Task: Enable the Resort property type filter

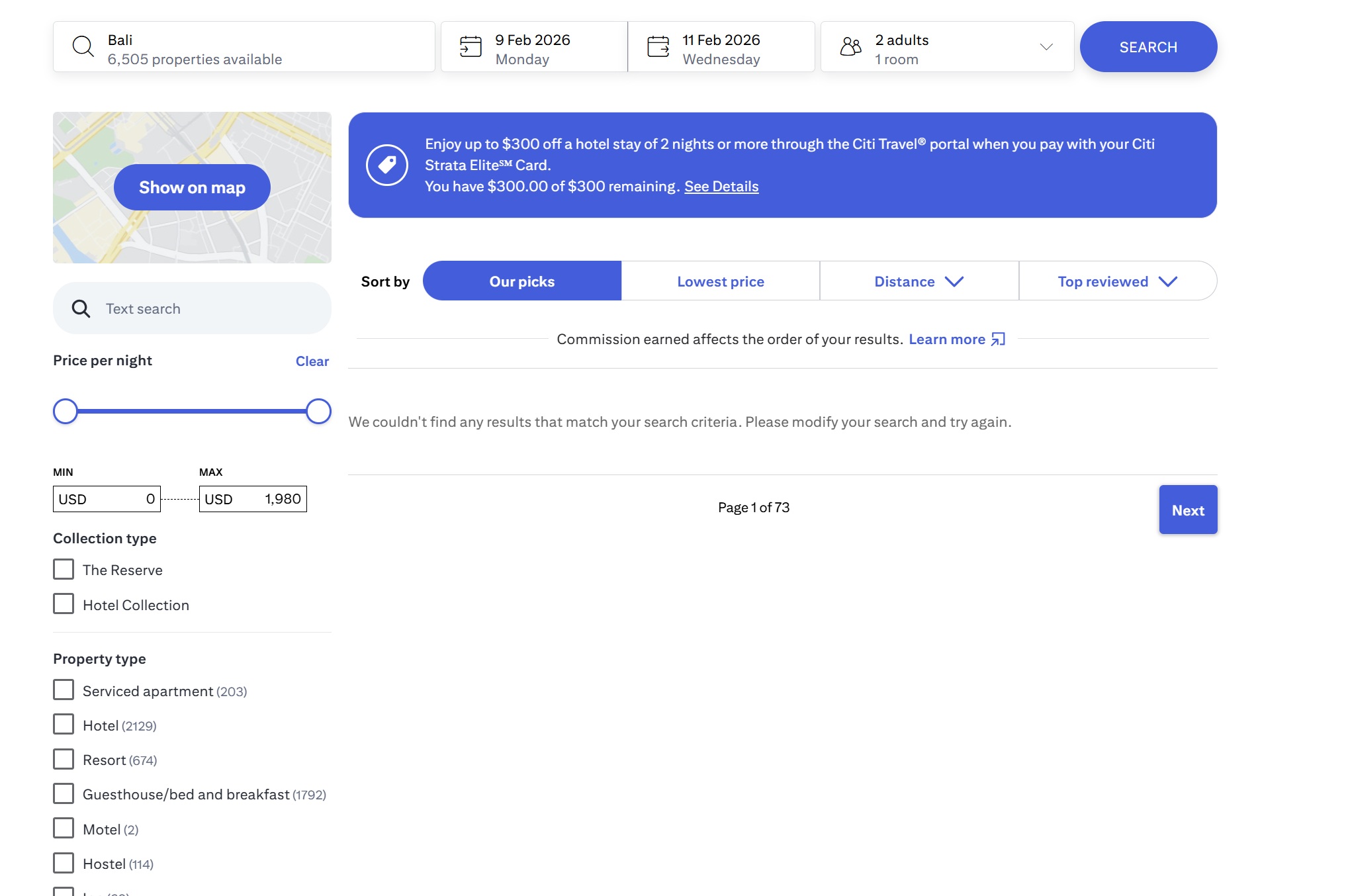Action: 64,759
